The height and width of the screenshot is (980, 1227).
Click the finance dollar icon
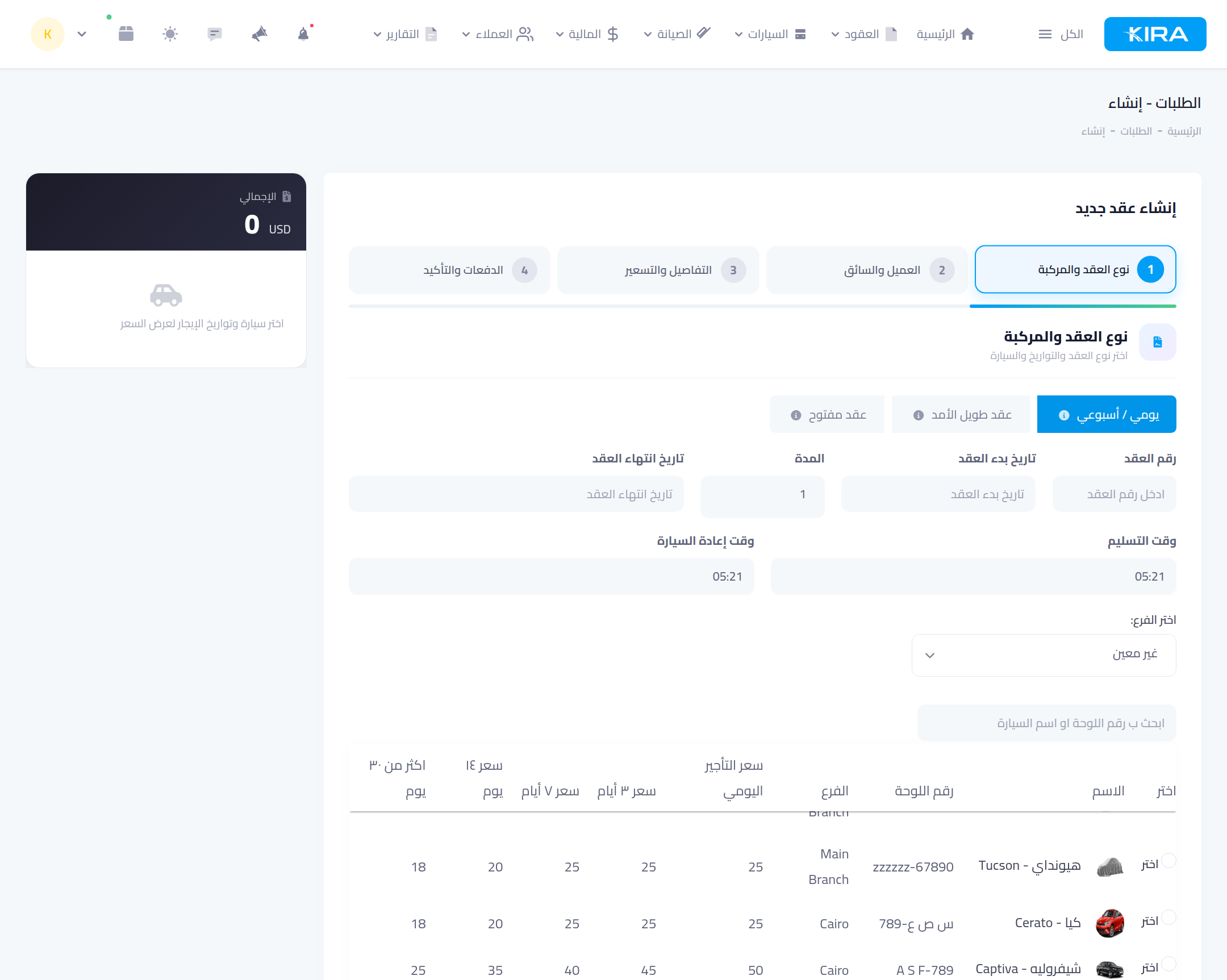(x=612, y=34)
